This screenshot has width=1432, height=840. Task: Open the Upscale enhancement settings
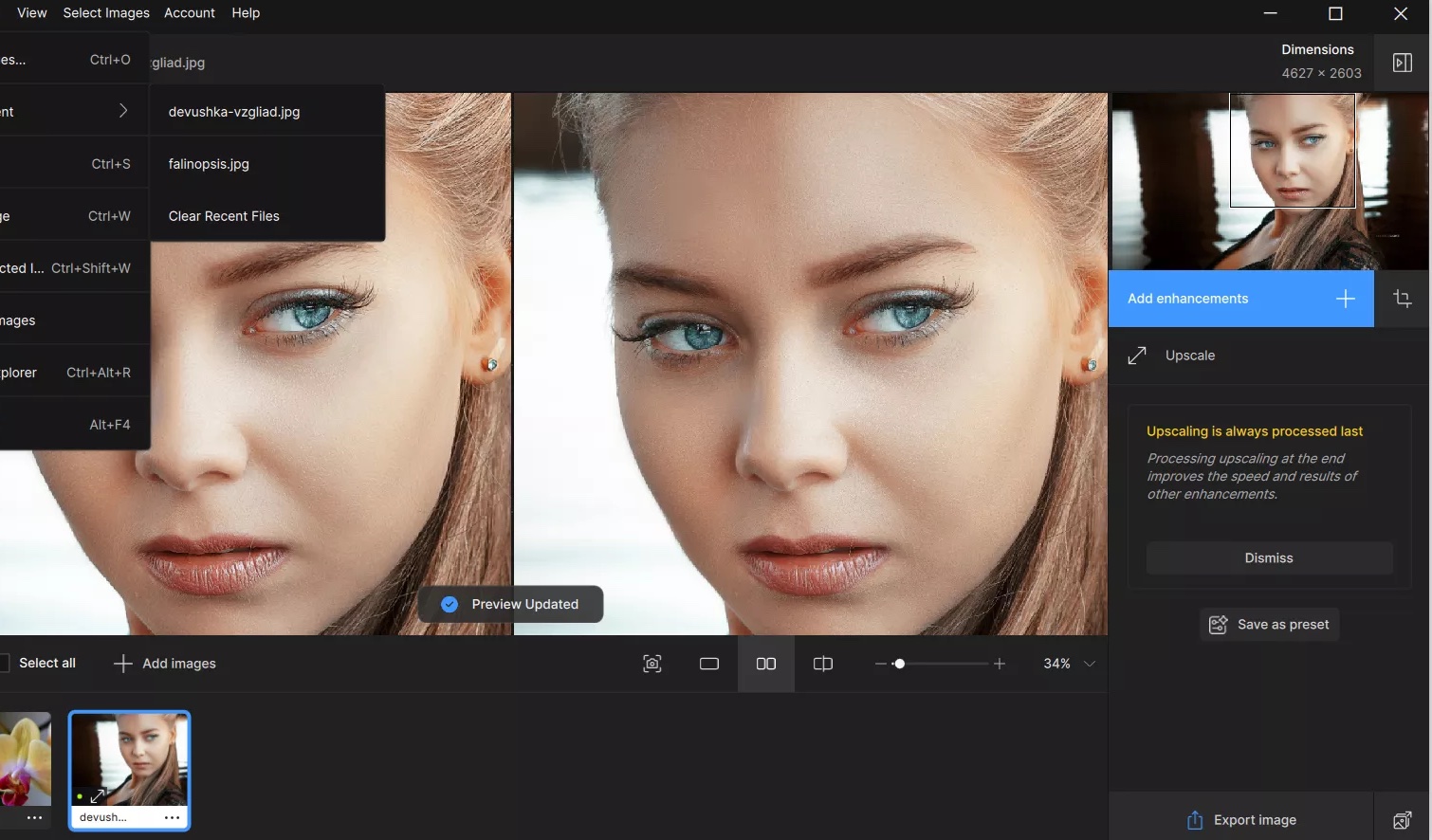tap(1190, 356)
